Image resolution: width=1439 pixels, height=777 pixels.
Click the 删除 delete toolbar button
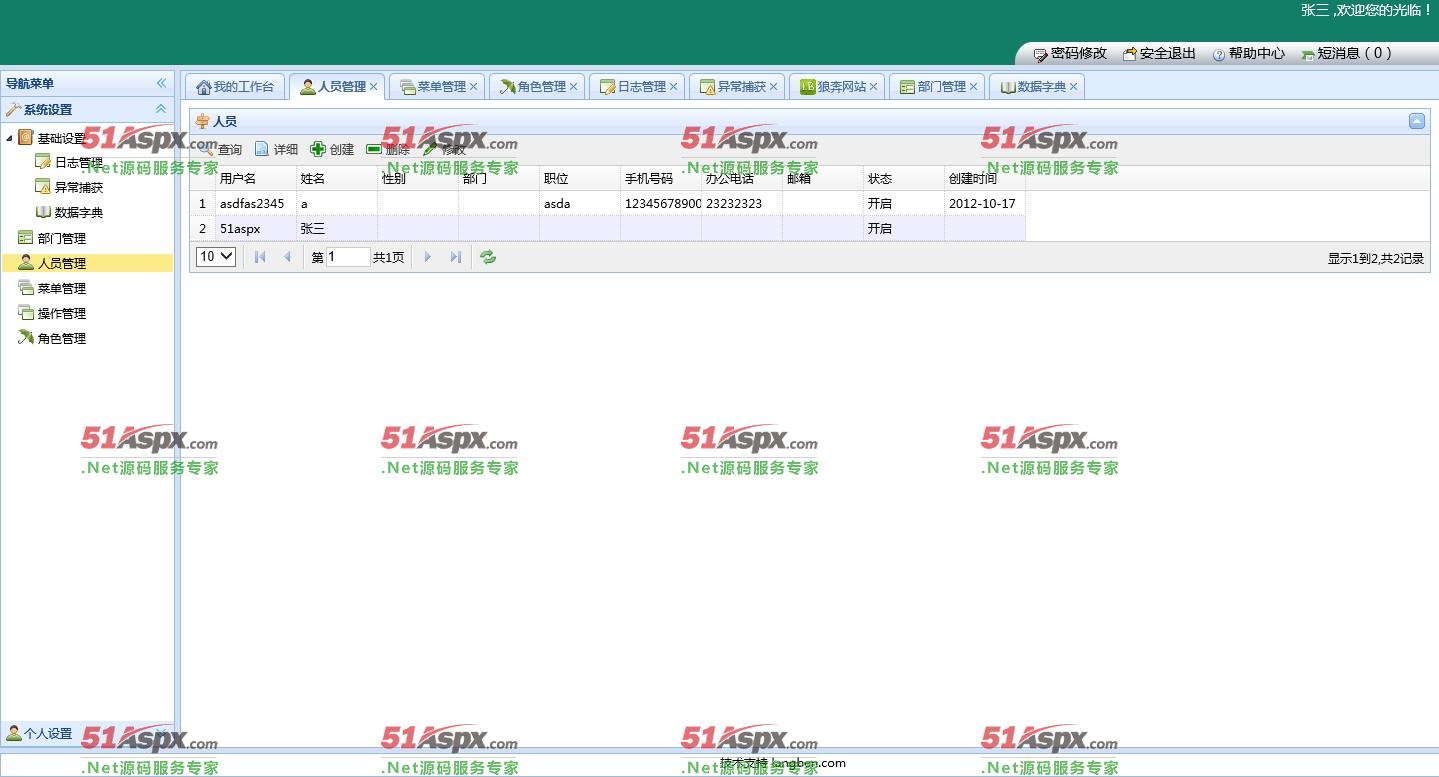click(x=388, y=150)
